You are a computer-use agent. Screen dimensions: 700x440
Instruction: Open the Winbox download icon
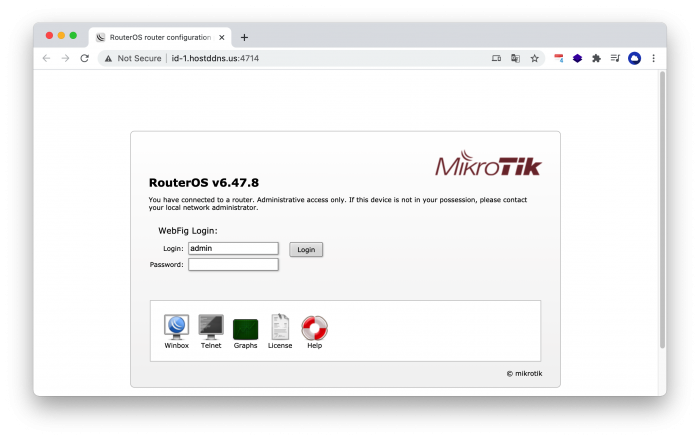click(176, 327)
